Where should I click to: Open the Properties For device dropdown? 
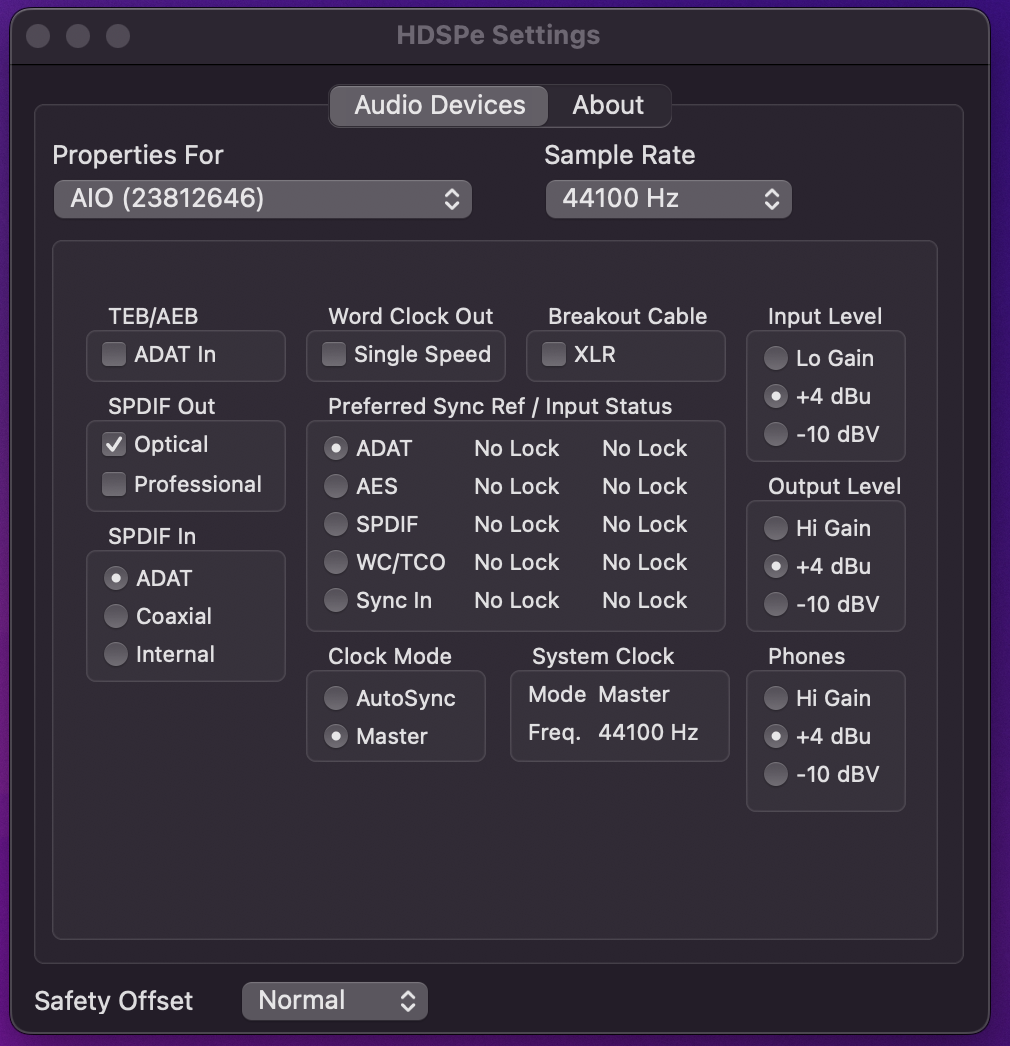click(263, 199)
